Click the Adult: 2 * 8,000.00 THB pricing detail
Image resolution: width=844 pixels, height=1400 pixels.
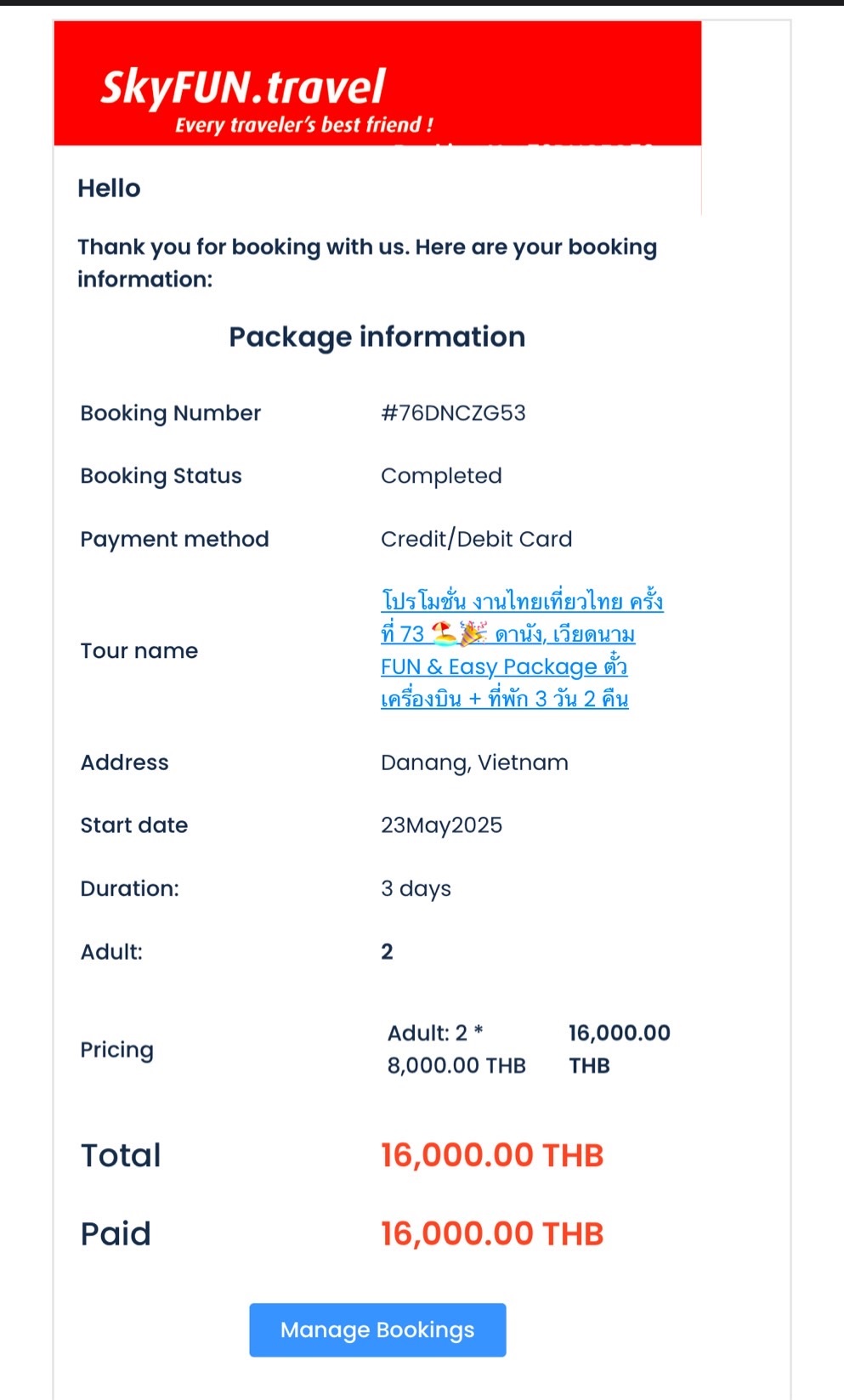click(456, 1049)
